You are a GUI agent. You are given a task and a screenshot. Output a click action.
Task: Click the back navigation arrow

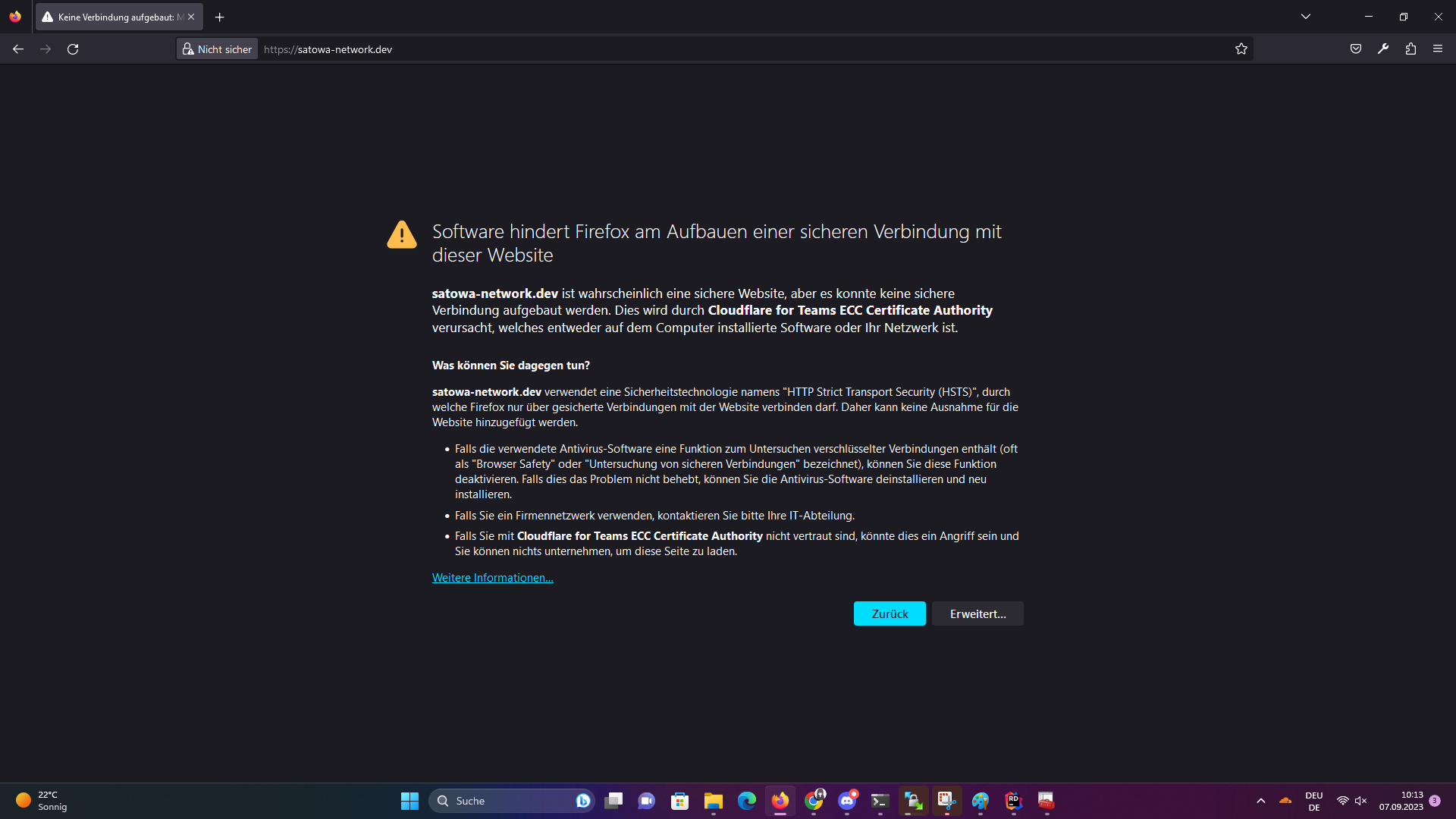click(18, 49)
